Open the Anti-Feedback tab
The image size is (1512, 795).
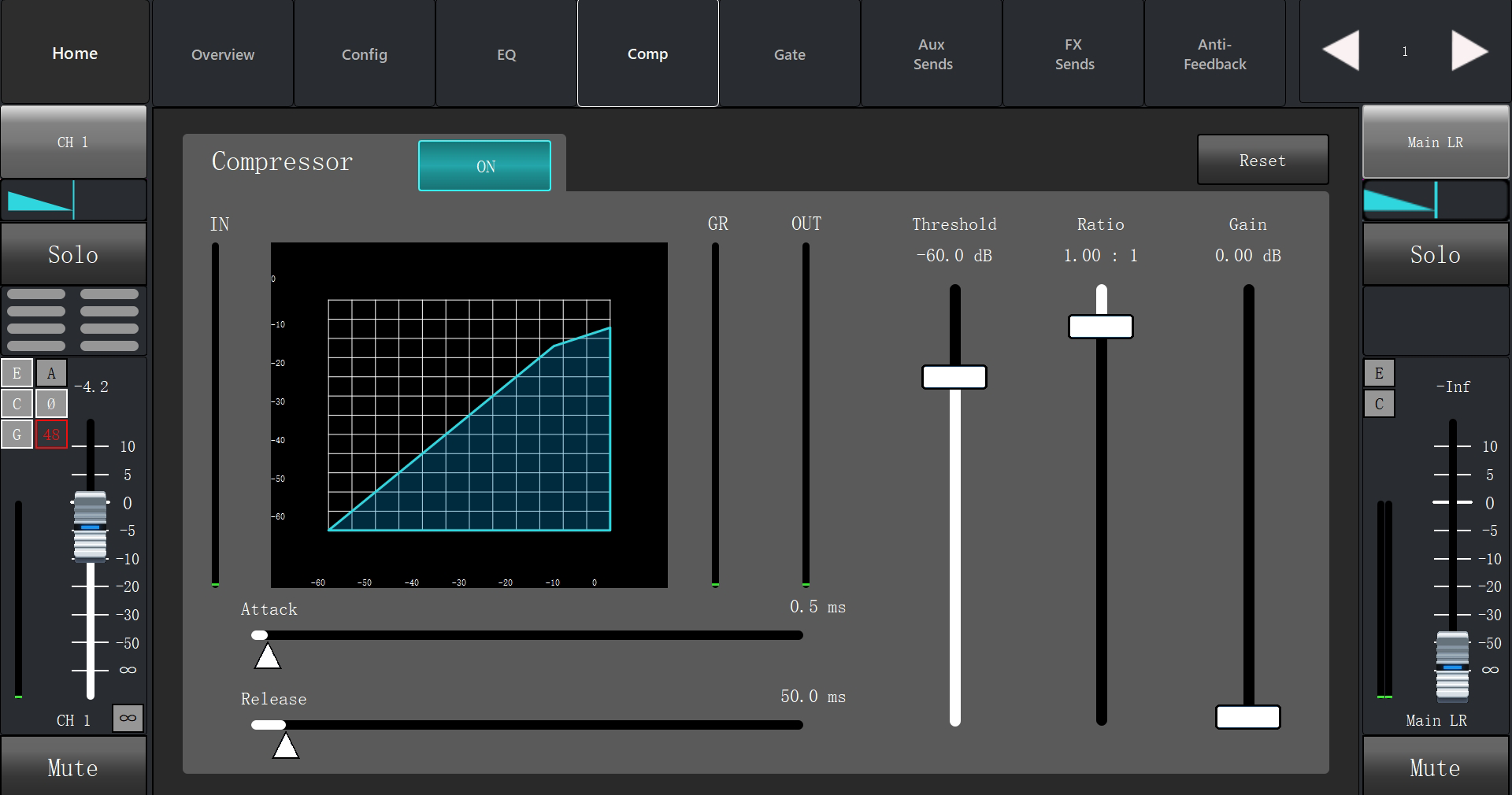pyautogui.click(x=1215, y=54)
